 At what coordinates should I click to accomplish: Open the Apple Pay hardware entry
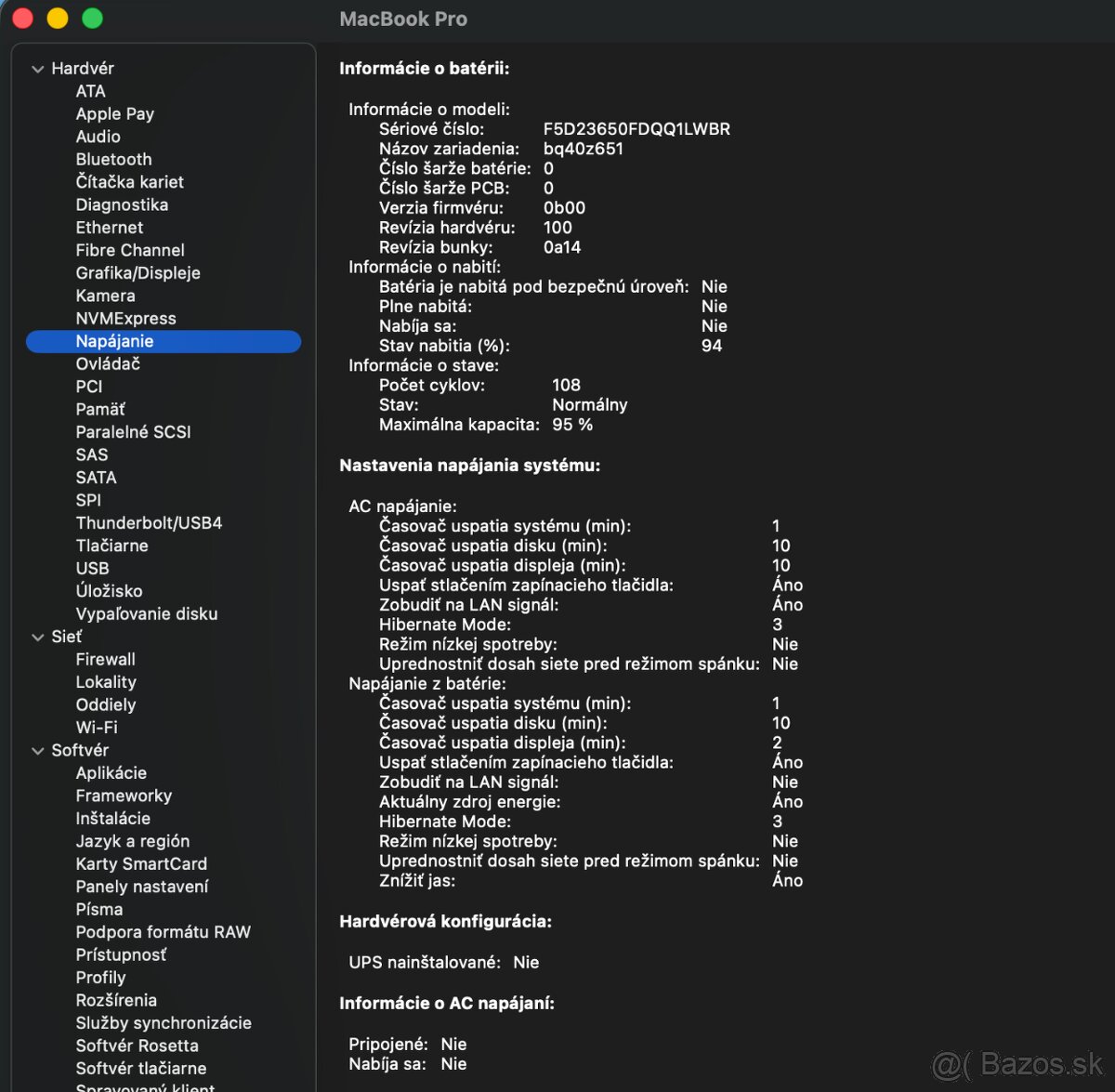pyautogui.click(x=114, y=113)
